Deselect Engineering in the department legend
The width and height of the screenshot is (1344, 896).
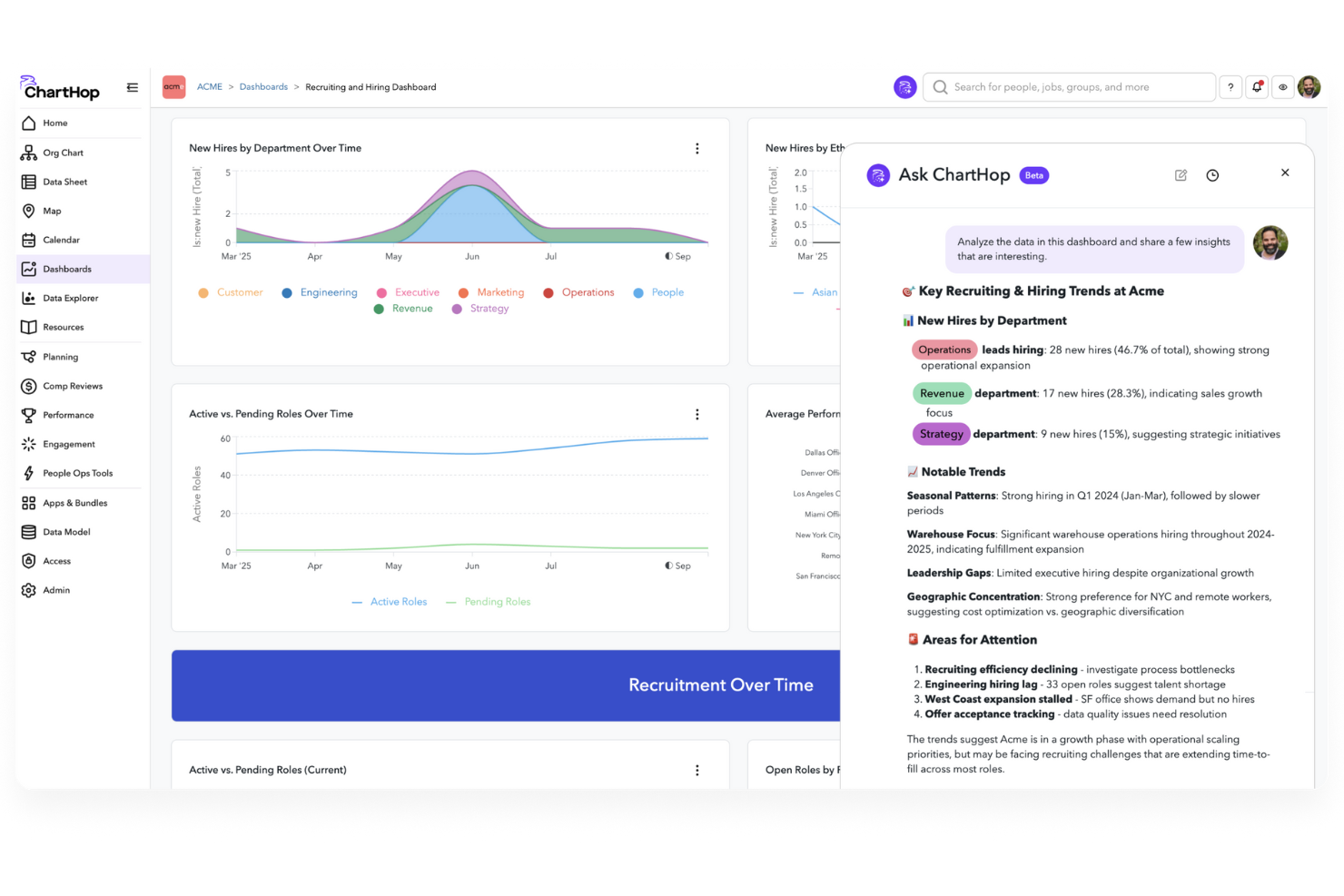point(328,291)
